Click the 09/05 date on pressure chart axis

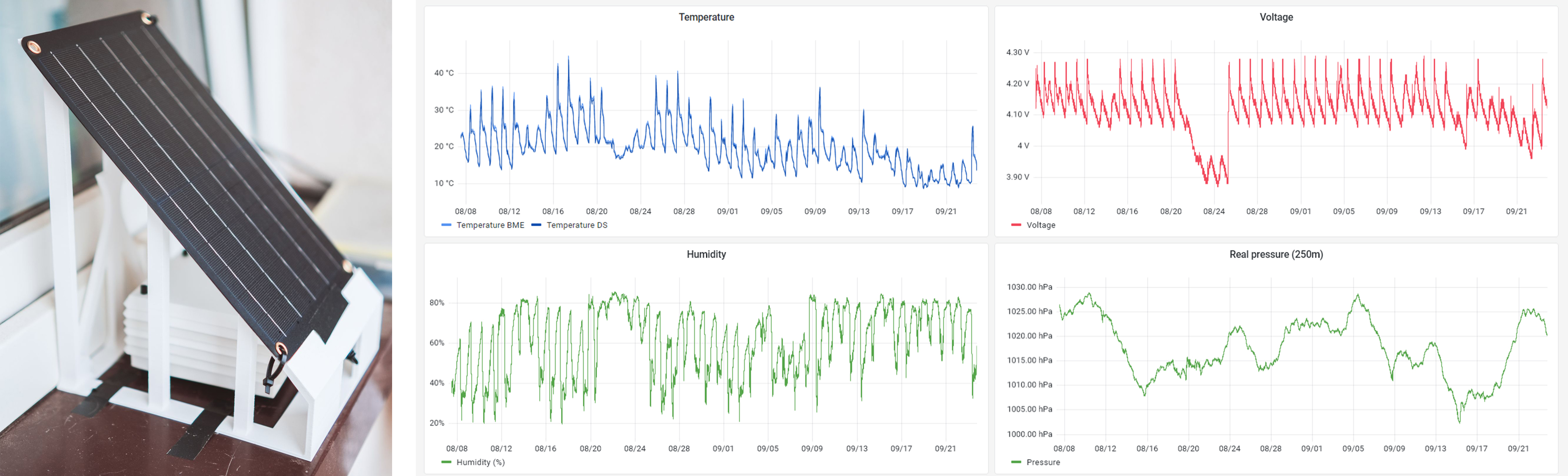pos(1353,448)
